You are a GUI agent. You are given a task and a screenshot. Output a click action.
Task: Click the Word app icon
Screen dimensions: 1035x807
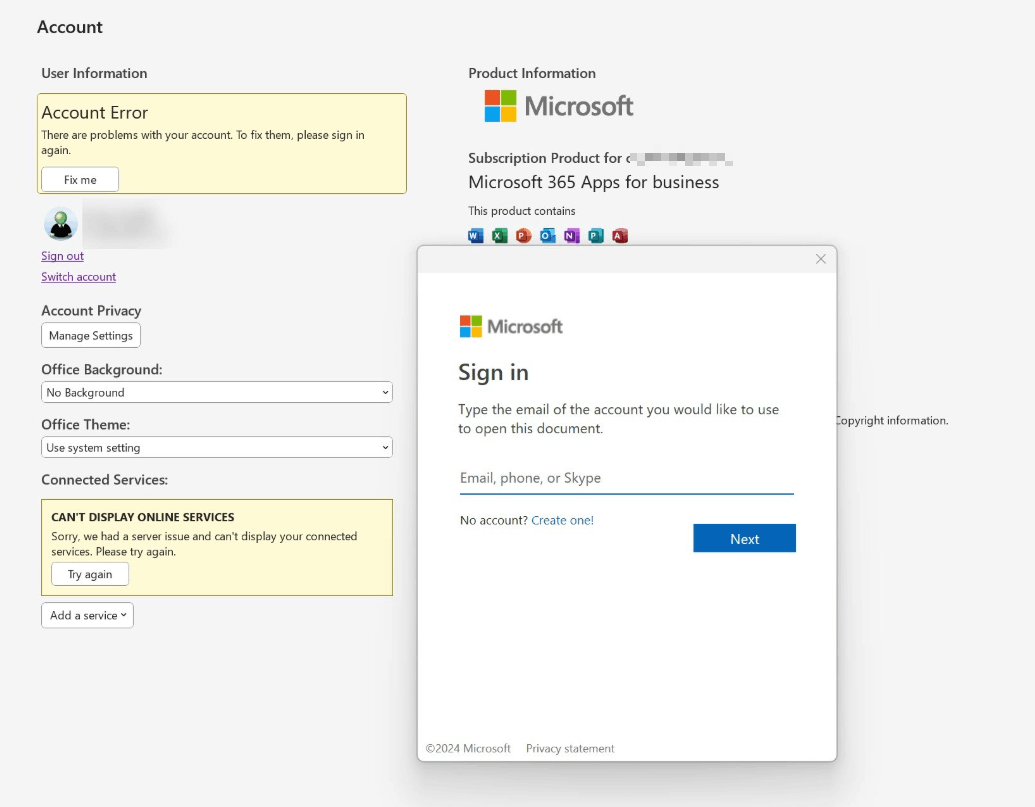point(475,236)
